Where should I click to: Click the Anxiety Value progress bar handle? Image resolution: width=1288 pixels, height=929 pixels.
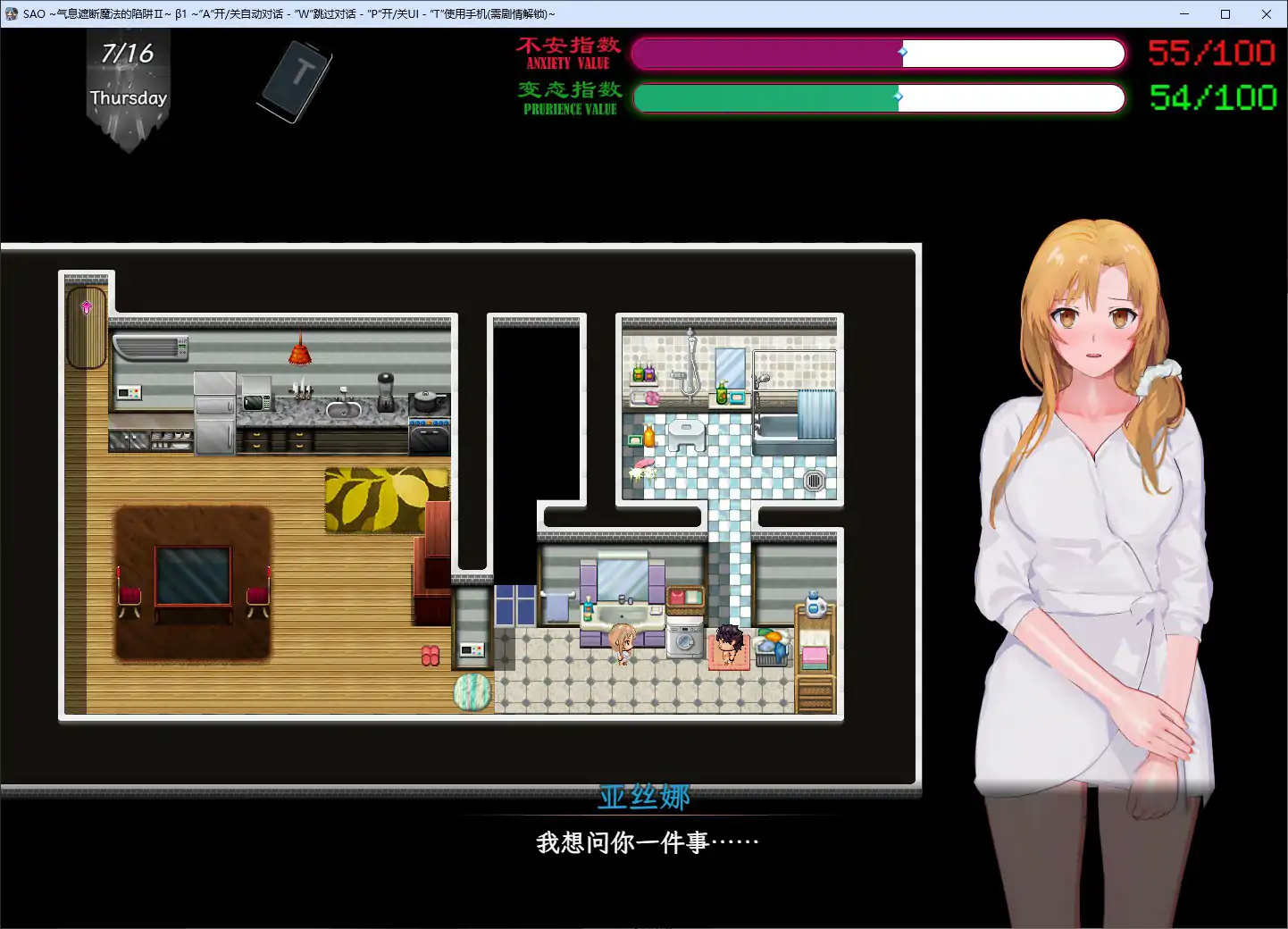tap(903, 53)
